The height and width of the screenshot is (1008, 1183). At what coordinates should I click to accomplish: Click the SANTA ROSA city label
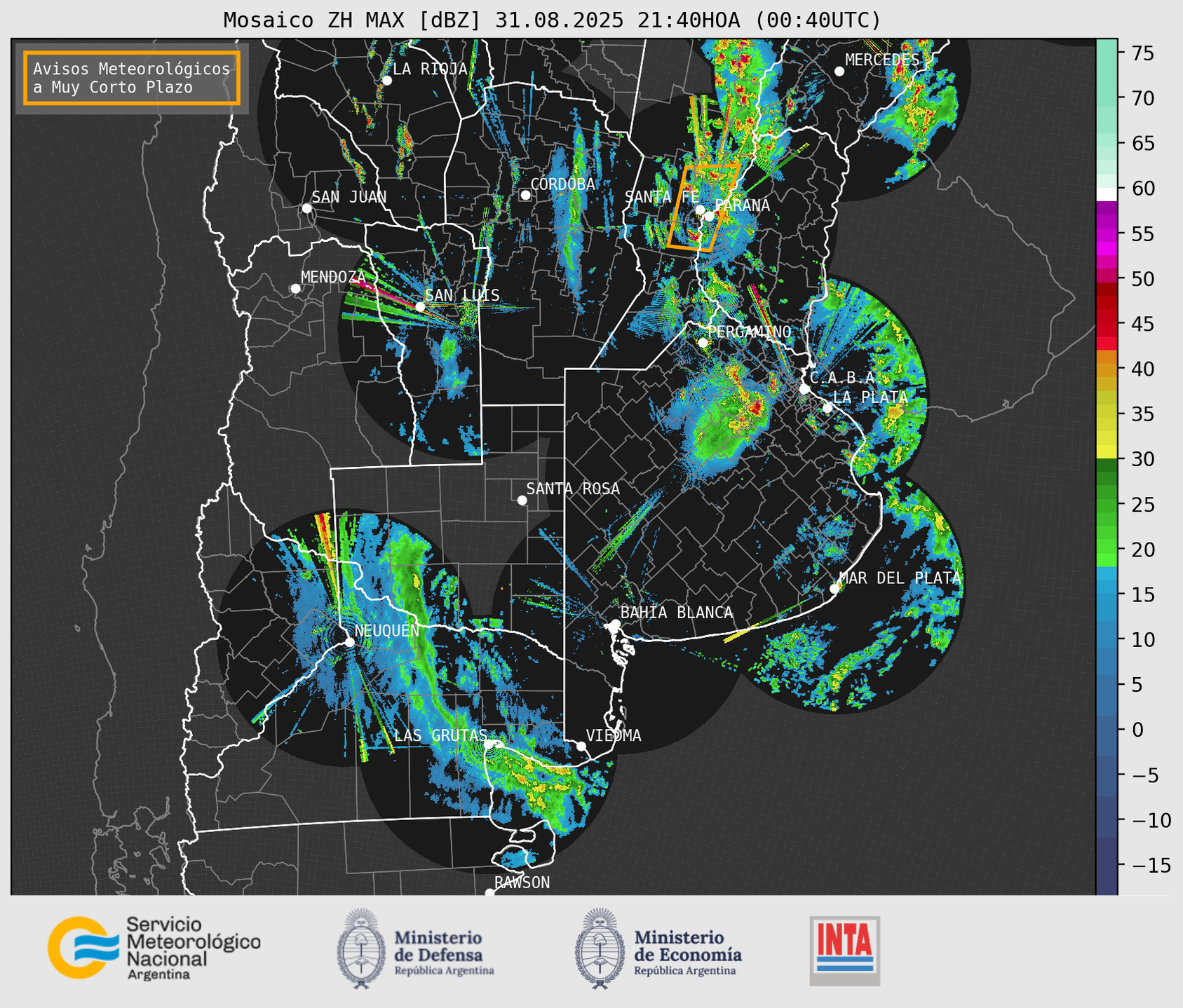[x=573, y=489]
